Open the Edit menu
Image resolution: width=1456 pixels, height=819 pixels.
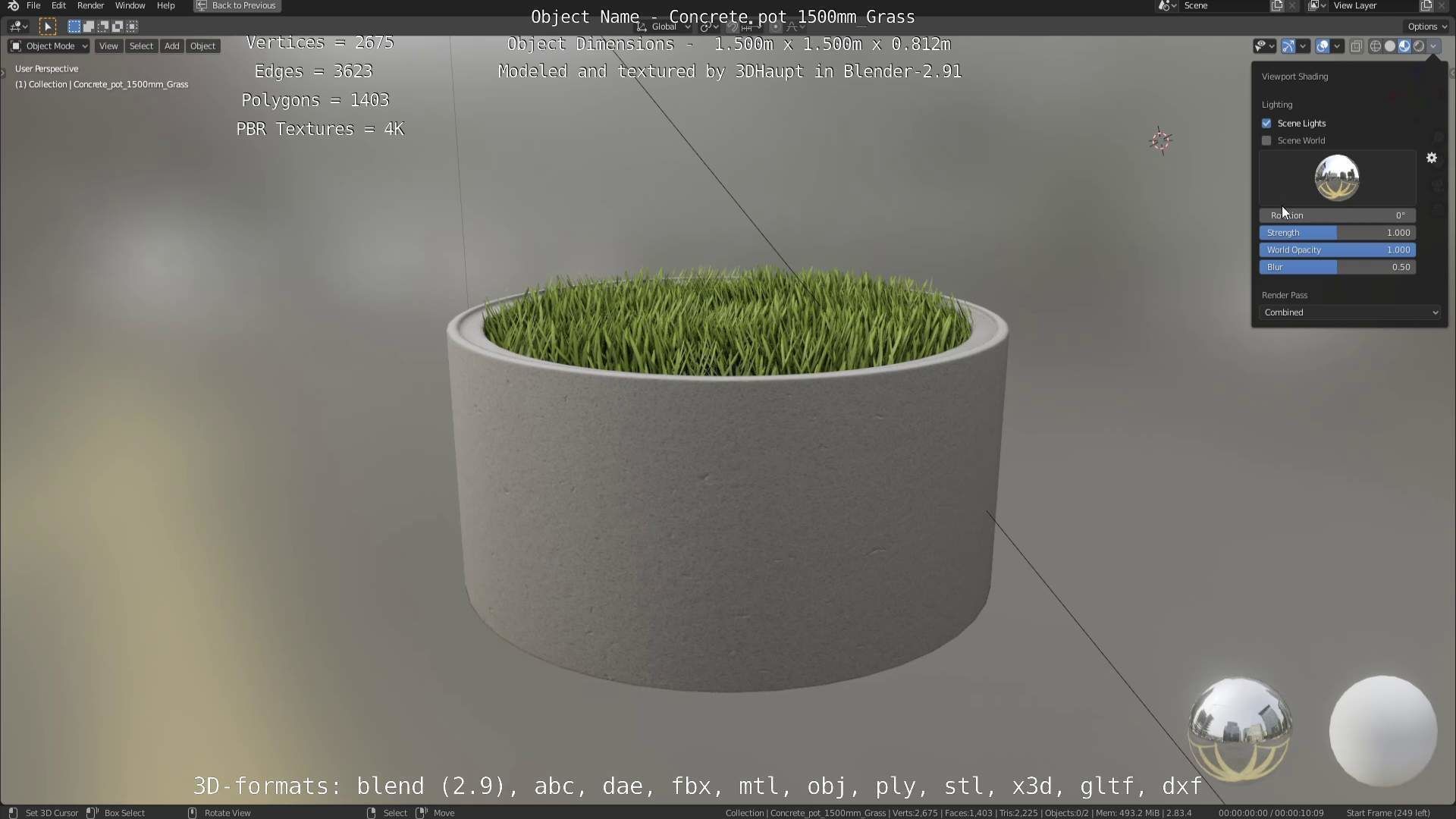tap(58, 5)
